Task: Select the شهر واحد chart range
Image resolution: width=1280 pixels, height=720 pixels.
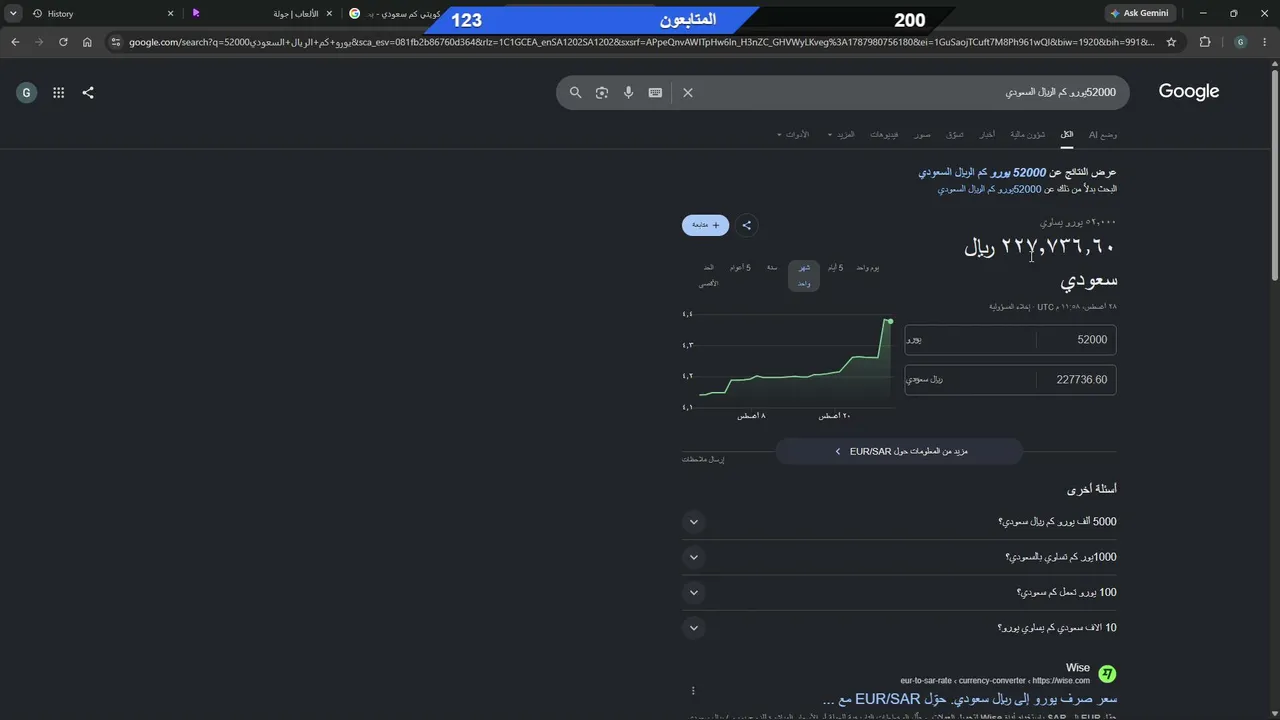Action: [x=804, y=276]
